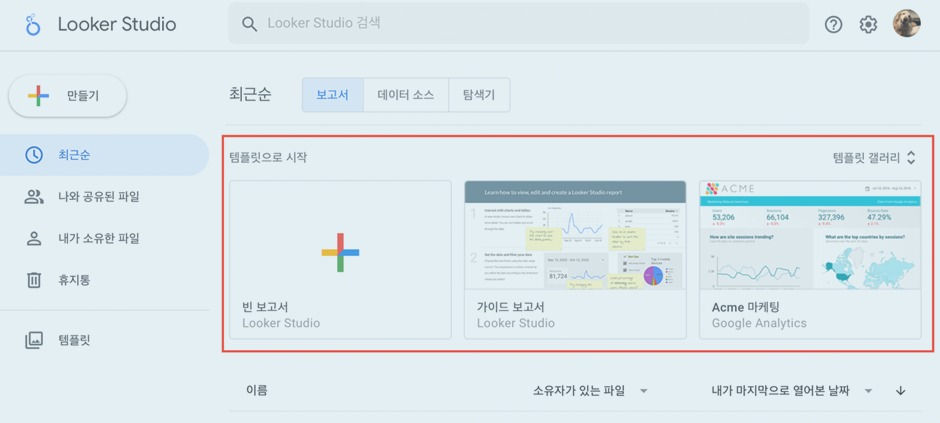Switch to the 보고서 tab
The image size is (940, 423).
(333, 95)
